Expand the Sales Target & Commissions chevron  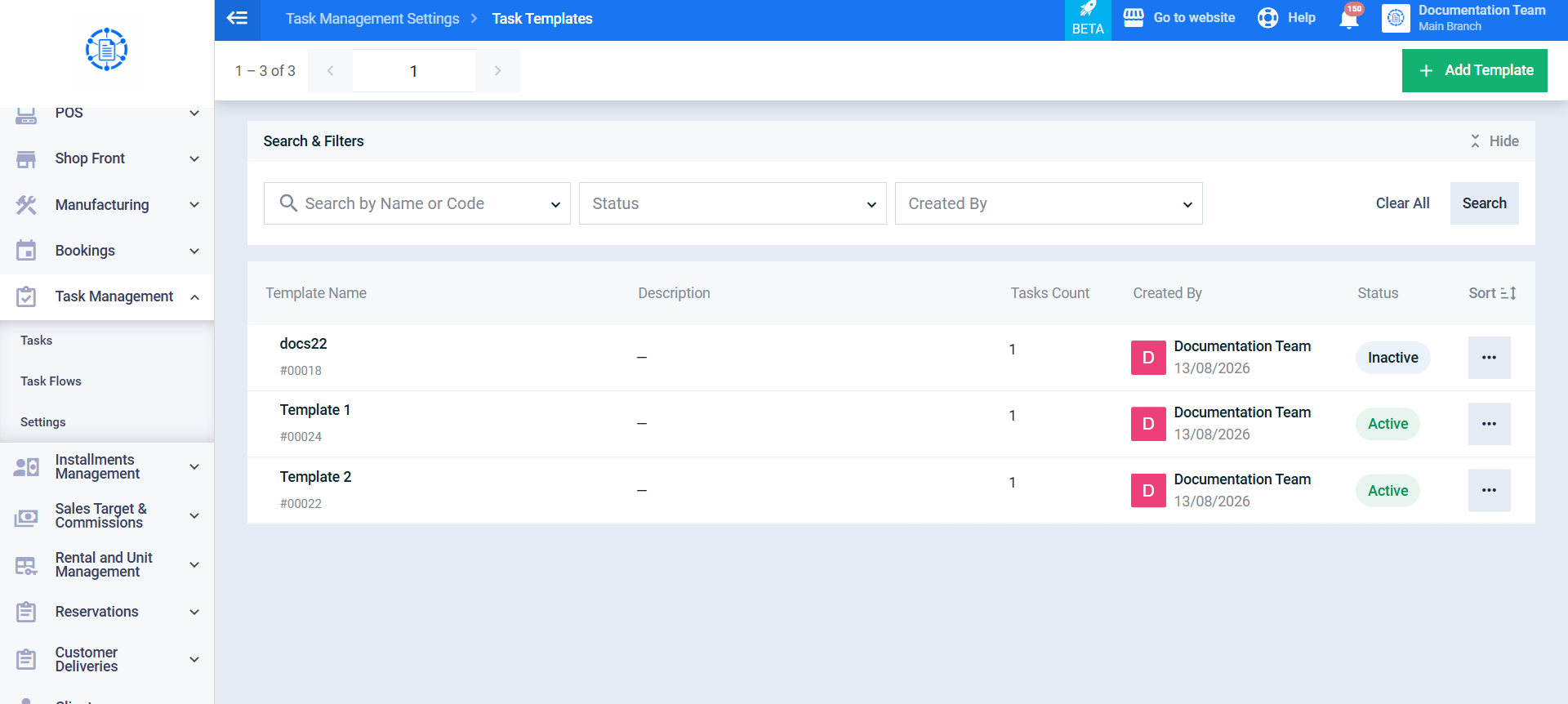coord(194,516)
